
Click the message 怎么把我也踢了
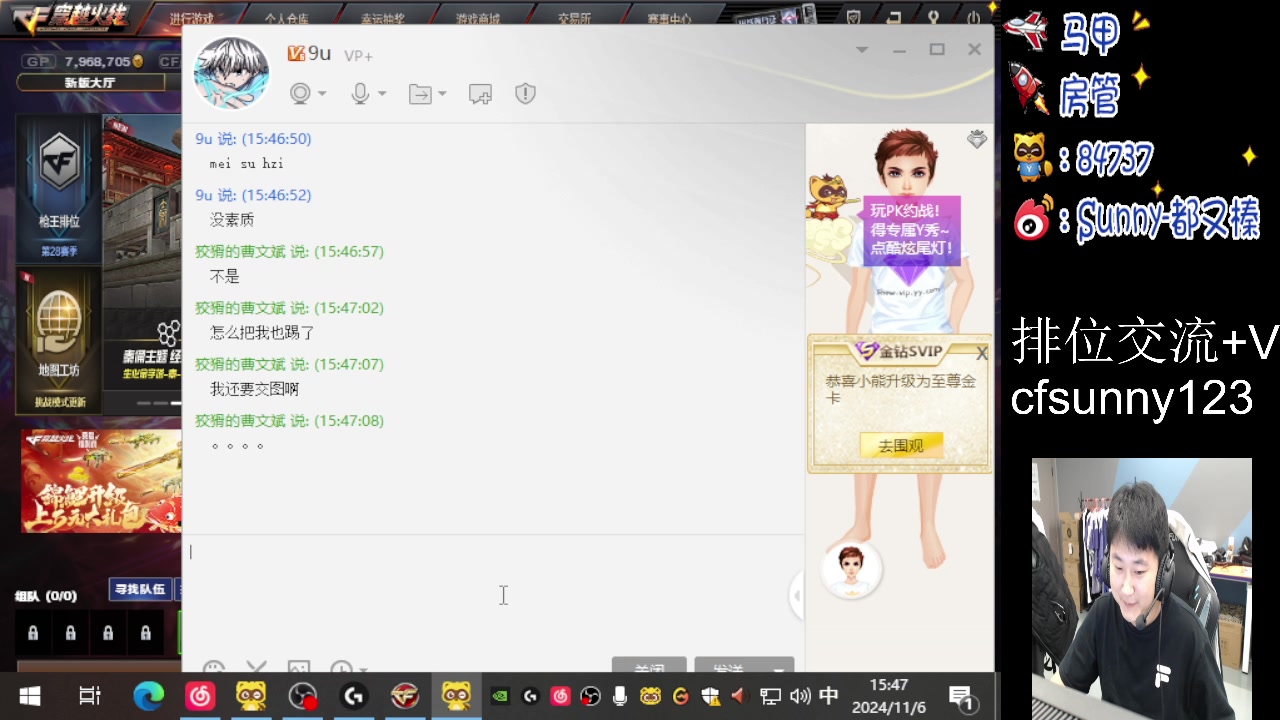click(262, 332)
